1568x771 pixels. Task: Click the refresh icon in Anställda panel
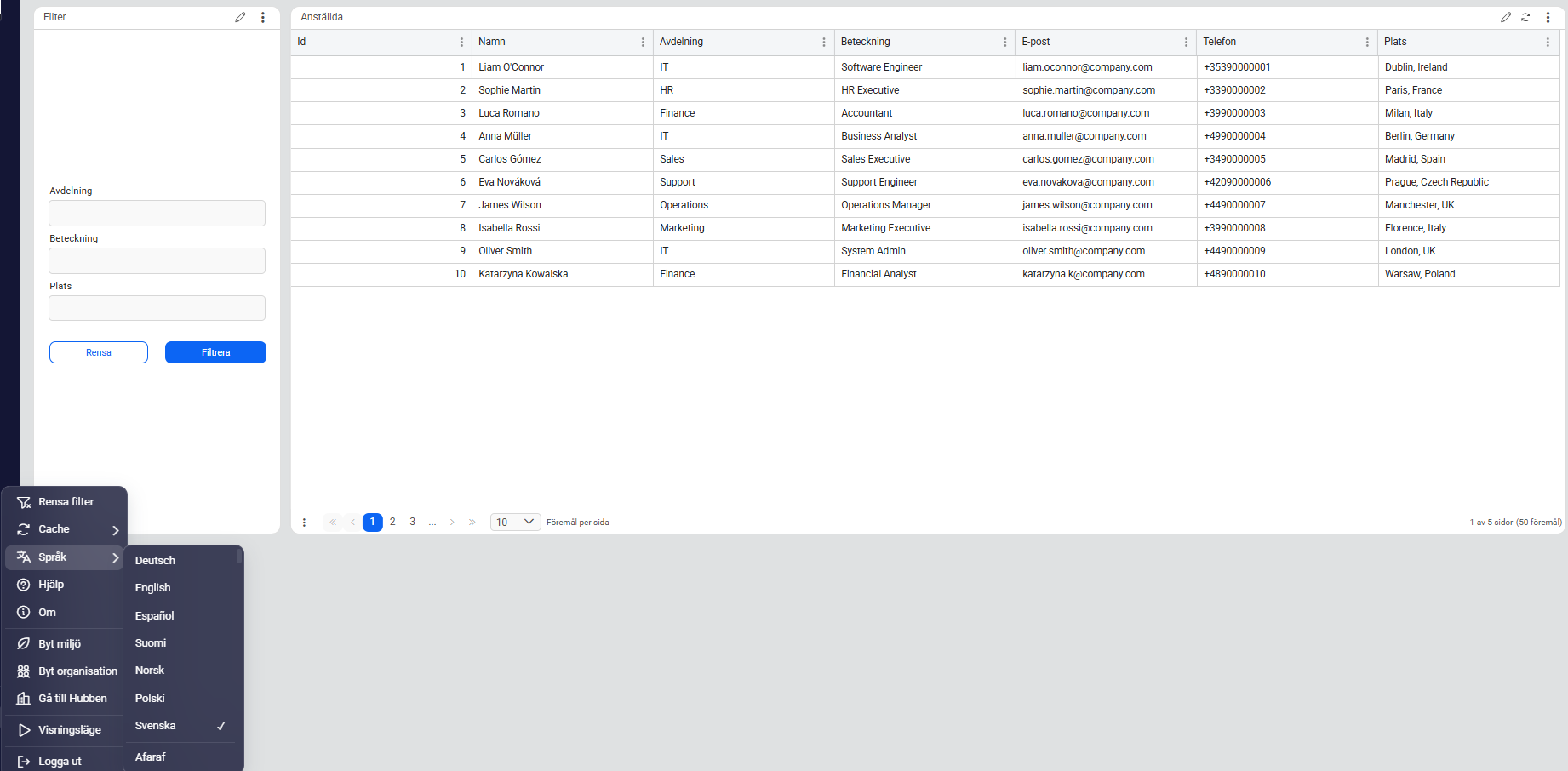click(x=1525, y=17)
